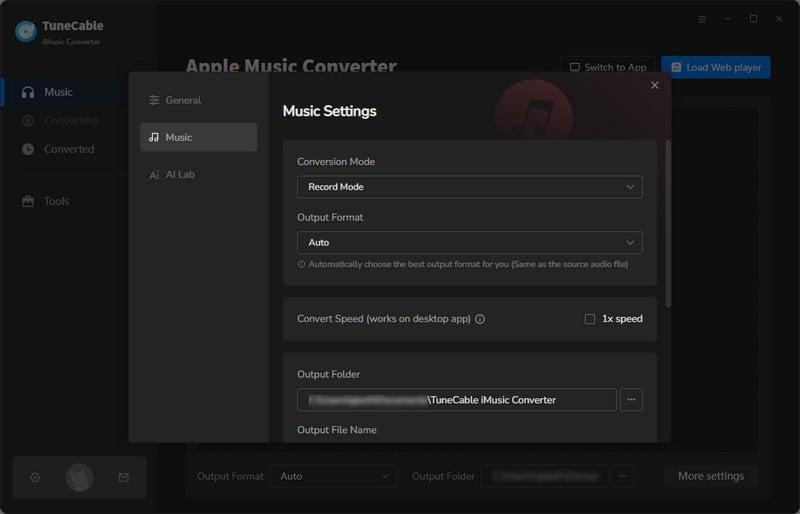Click the Output File Name label
800x514 pixels.
coord(337,430)
